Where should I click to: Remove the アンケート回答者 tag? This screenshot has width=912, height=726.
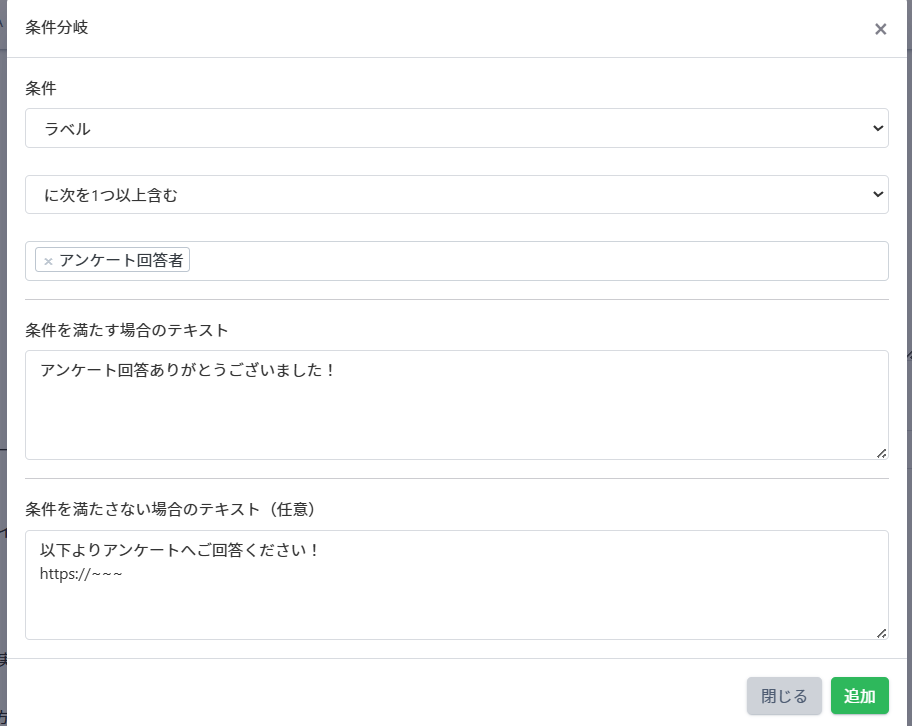pyautogui.click(x=48, y=261)
